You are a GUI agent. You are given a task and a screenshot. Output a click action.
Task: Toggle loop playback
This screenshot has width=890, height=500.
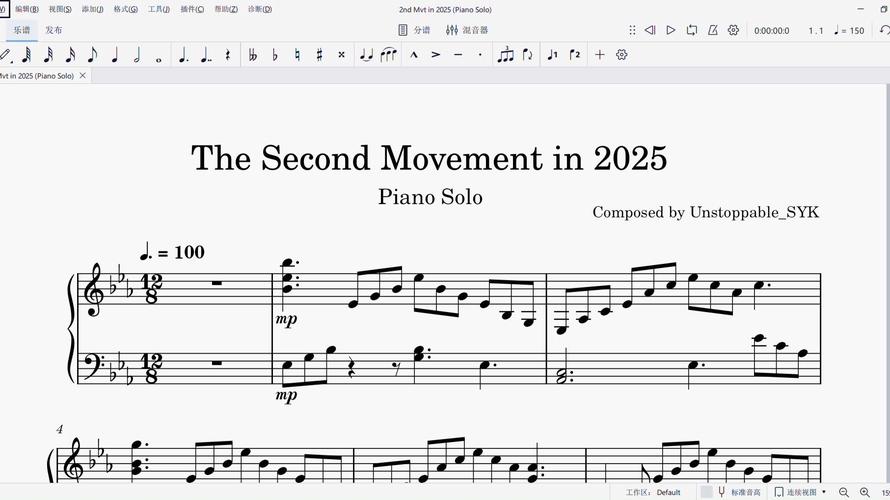click(692, 30)
